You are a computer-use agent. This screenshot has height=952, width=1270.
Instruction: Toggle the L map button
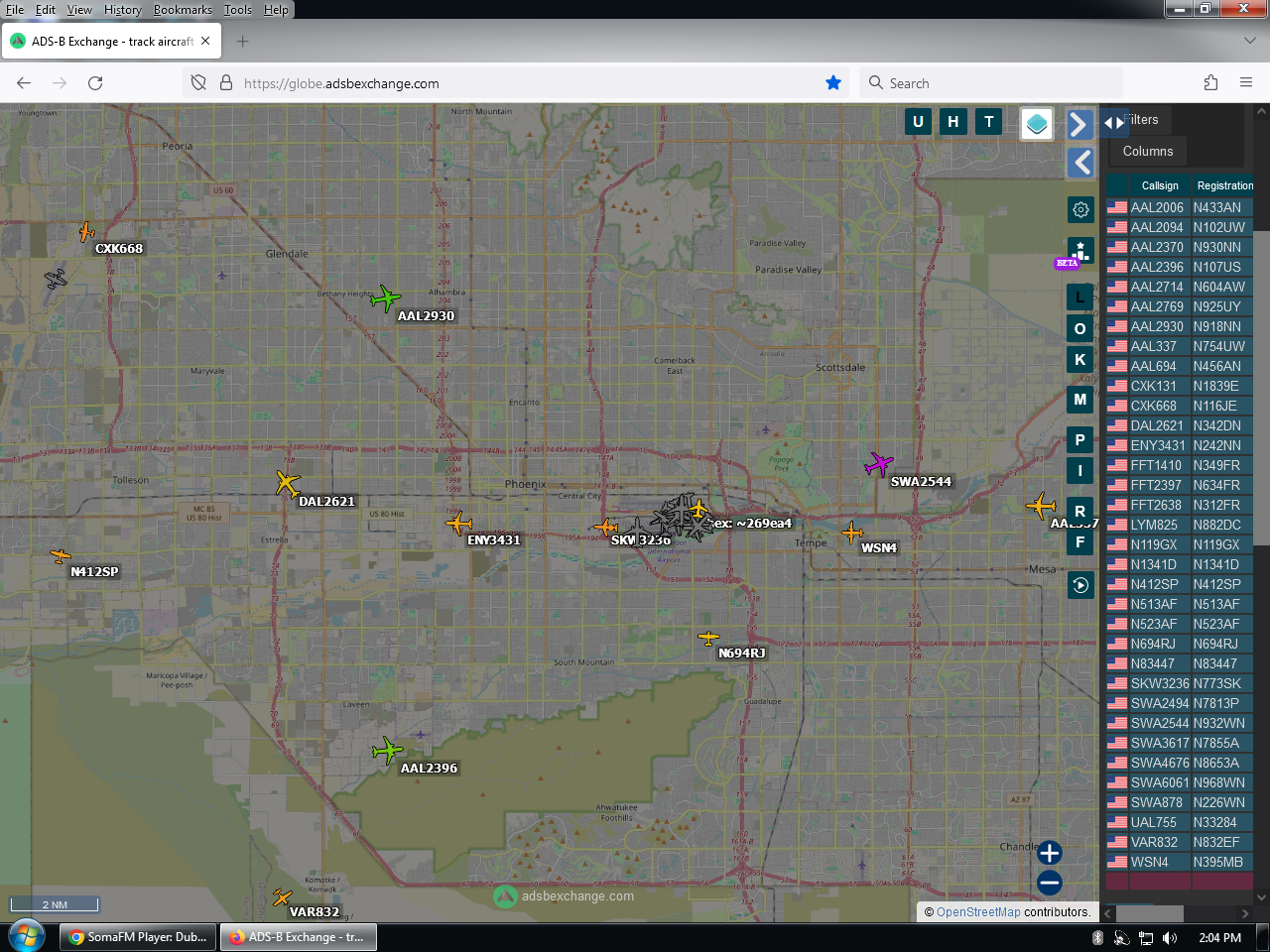[1080, 297]
